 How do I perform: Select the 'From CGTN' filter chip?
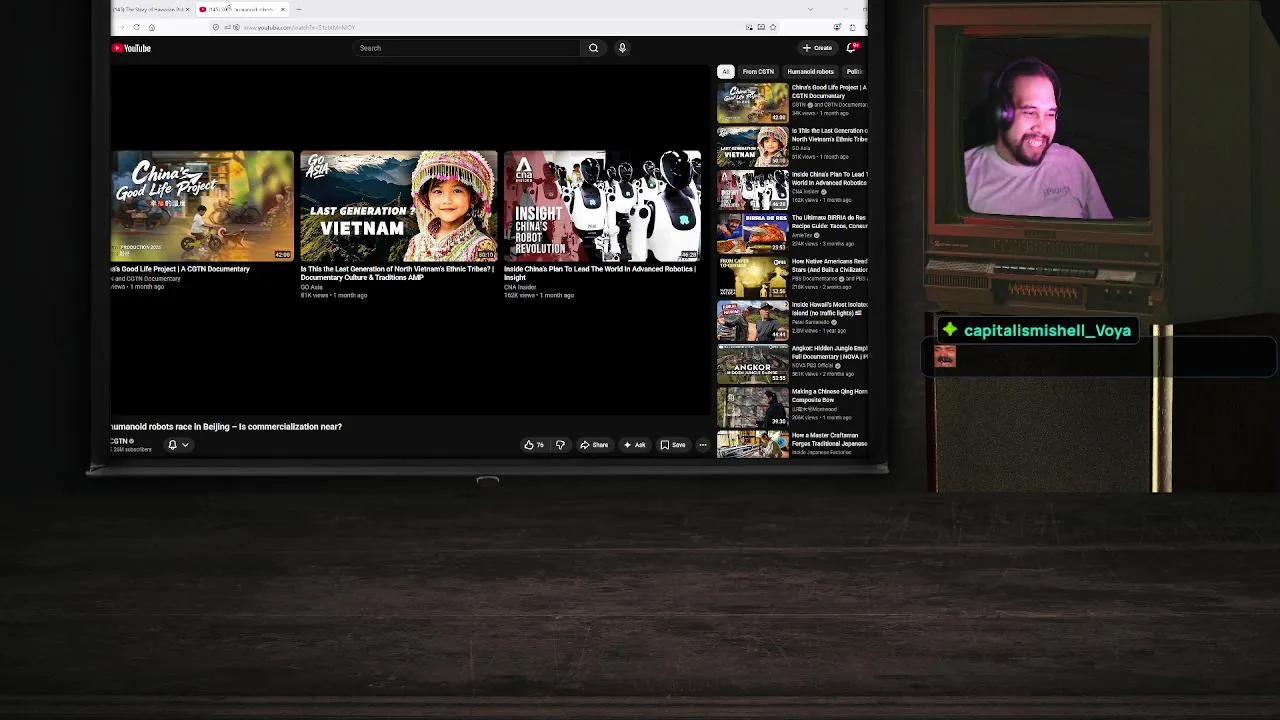(x=758, y=72)
